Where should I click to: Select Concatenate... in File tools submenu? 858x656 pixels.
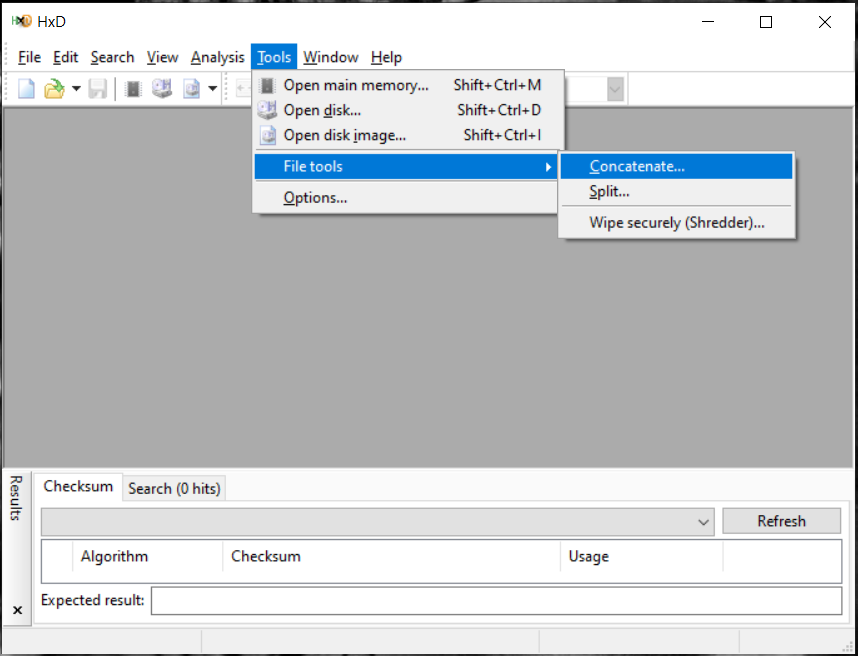coord(676,166)
